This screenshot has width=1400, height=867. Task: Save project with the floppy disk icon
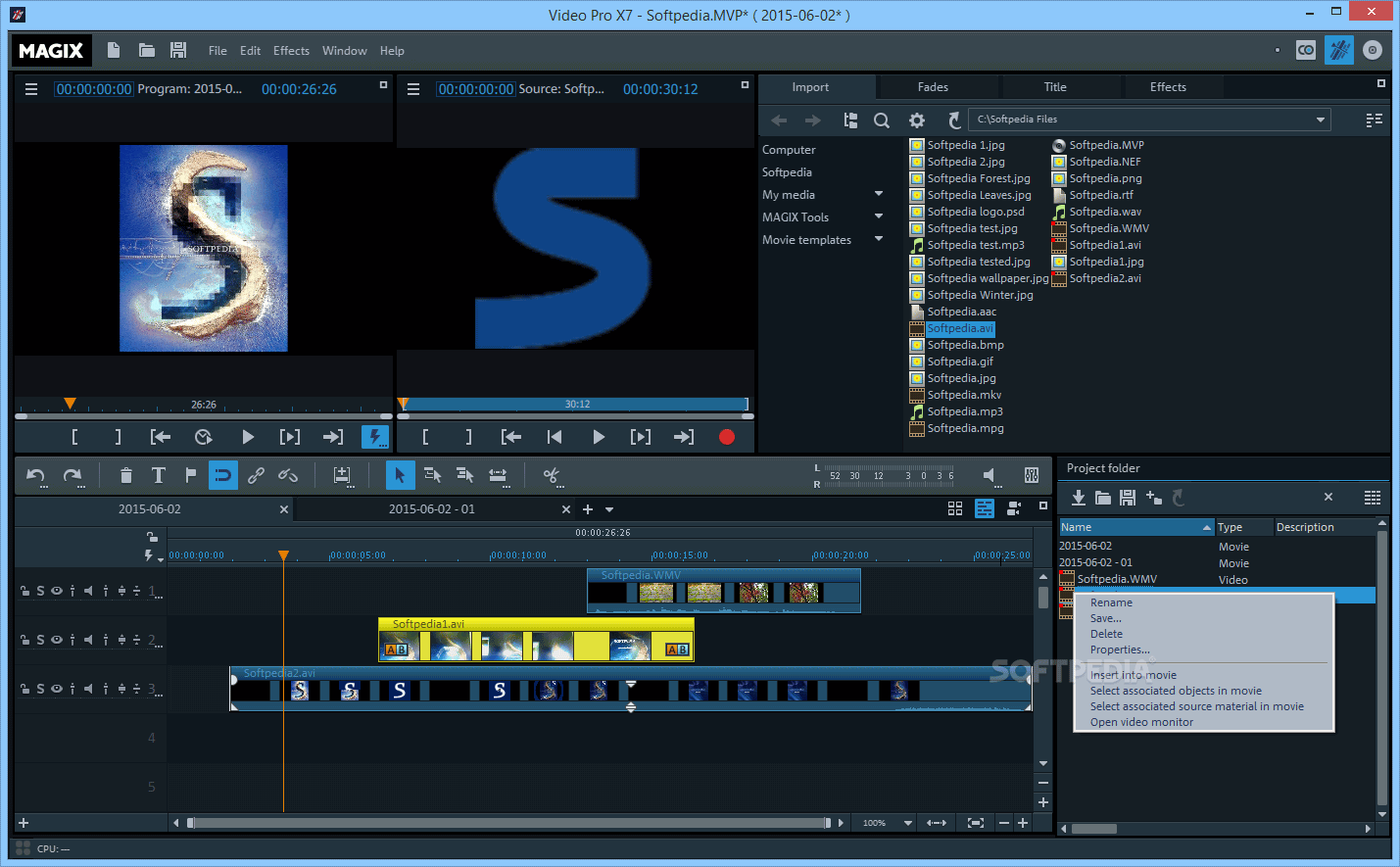coord(178,50)
